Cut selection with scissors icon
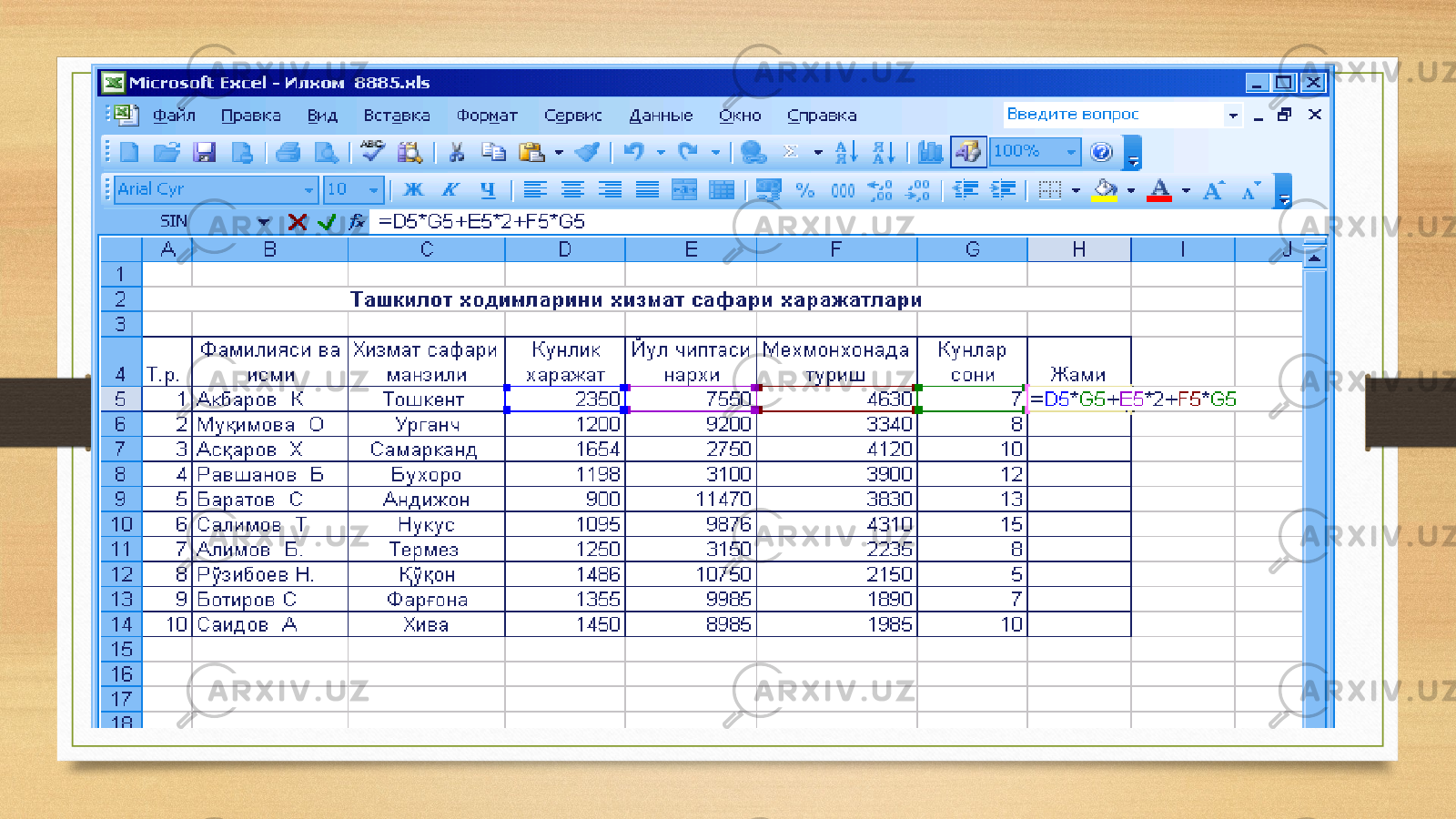The image size is (1456, 819). click(x=457, y=152)
